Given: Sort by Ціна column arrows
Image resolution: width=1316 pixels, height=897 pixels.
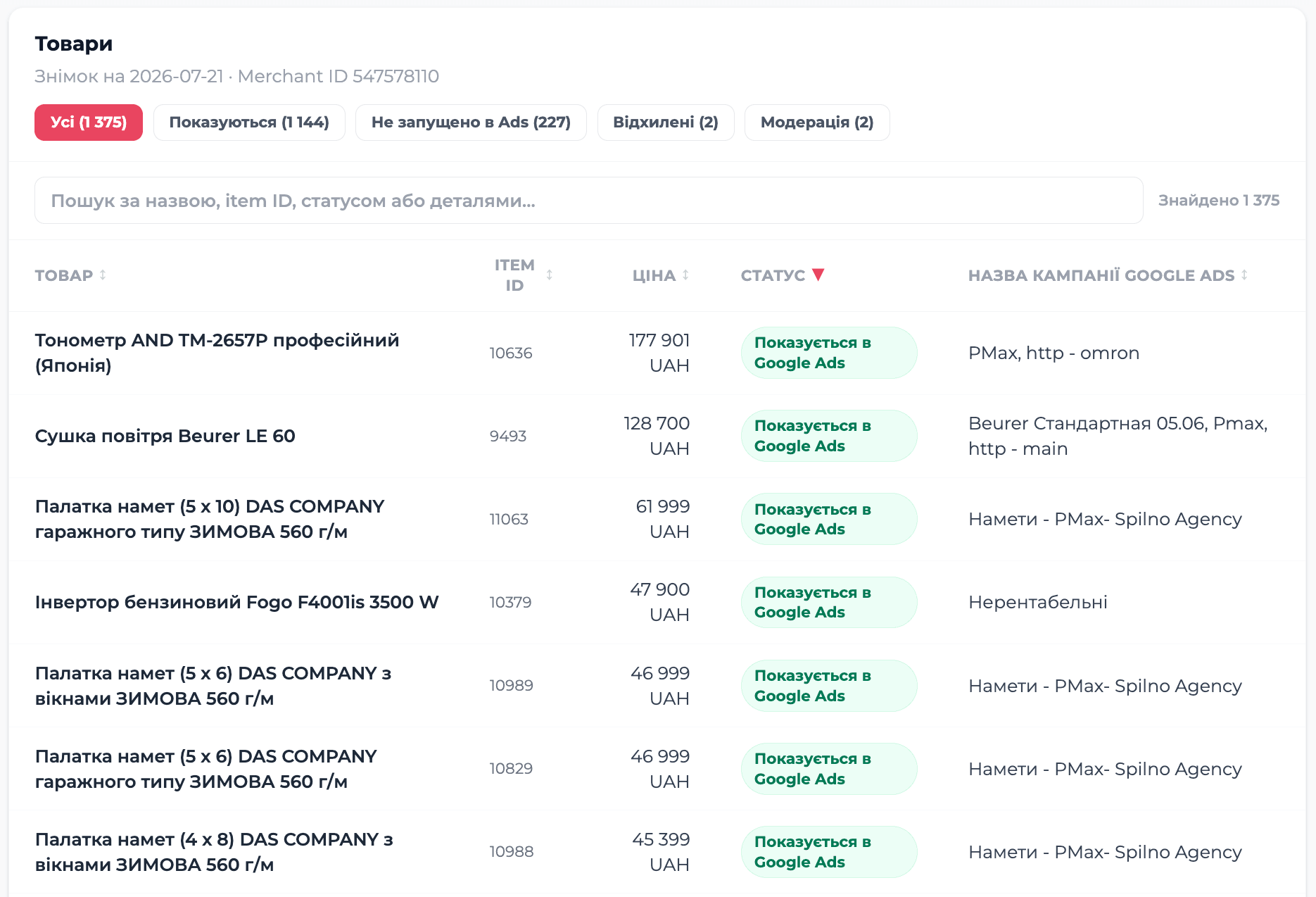Looking at the screenshot, I should [685, 275].
